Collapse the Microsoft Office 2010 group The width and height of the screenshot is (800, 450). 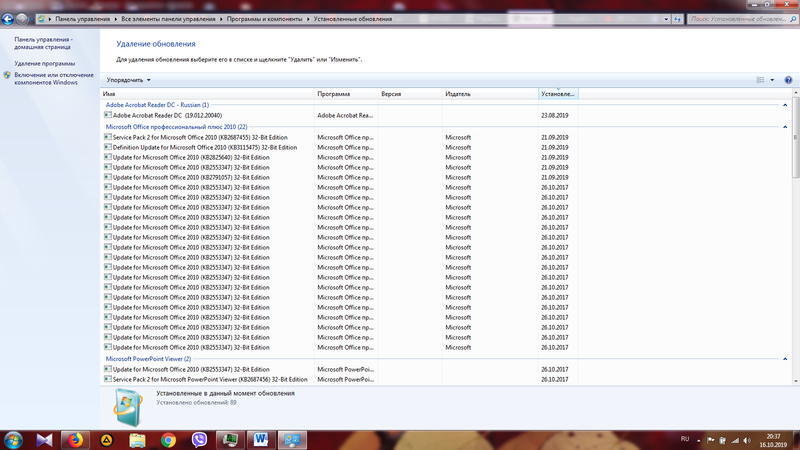pyautogui.click(x=785, y=127)
